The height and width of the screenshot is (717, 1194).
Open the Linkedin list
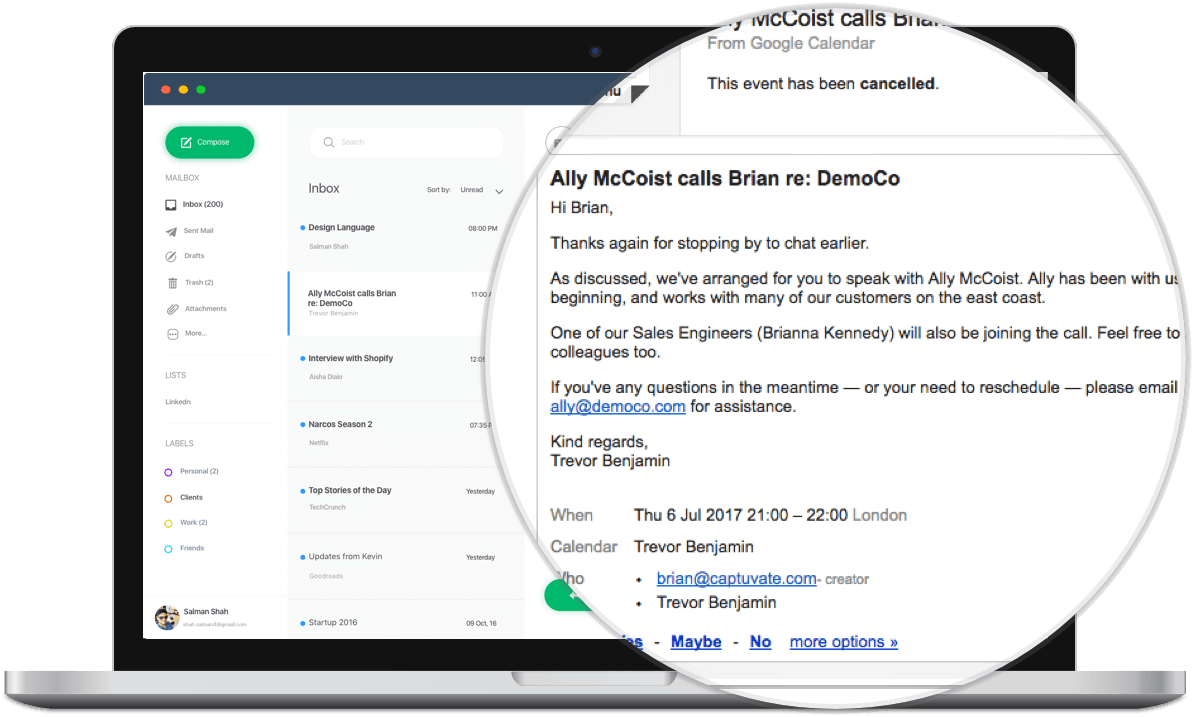(x=178, y=402)
